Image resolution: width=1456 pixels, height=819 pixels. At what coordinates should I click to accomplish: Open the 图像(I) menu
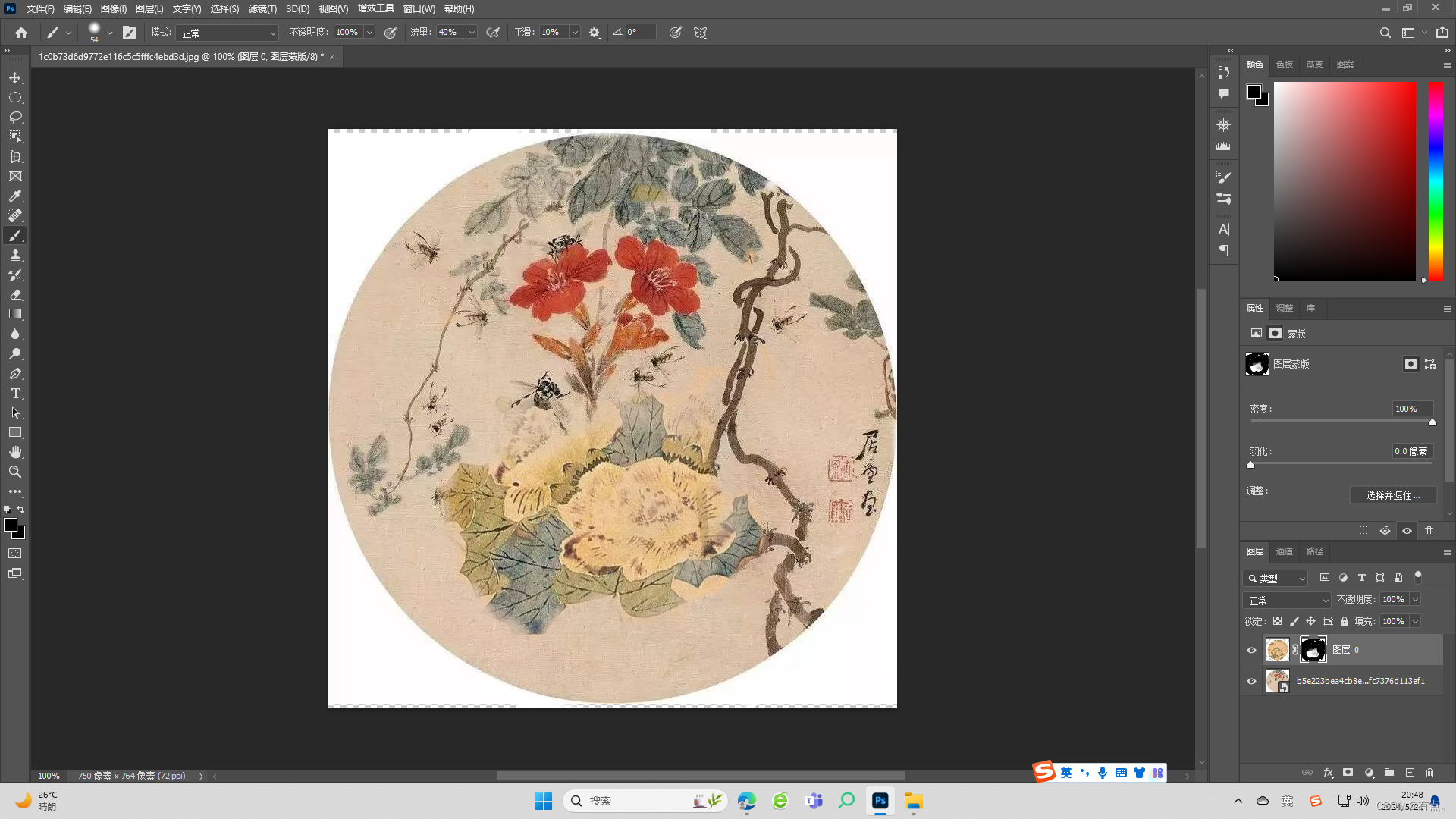click(114, 9)
